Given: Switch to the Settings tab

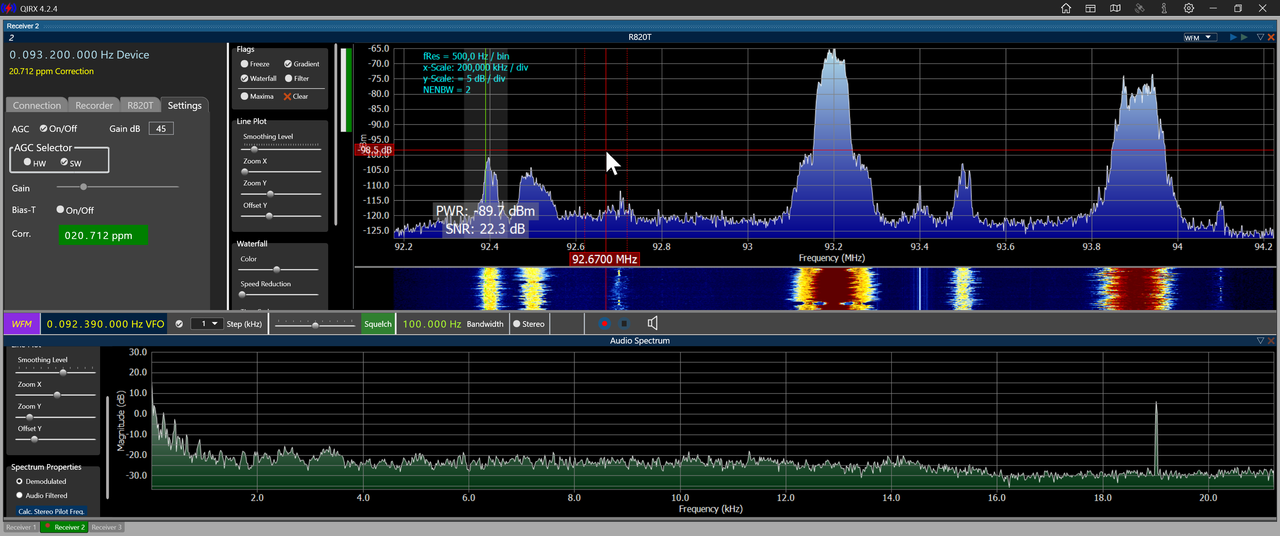Looking at the screenshot, I should coord(184,105).
